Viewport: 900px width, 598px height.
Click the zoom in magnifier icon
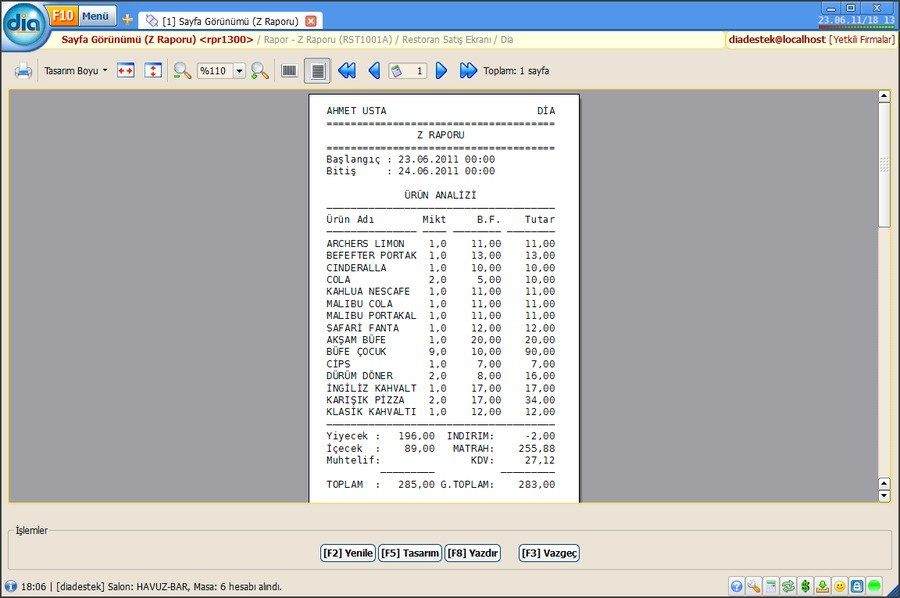coord(259,71)
